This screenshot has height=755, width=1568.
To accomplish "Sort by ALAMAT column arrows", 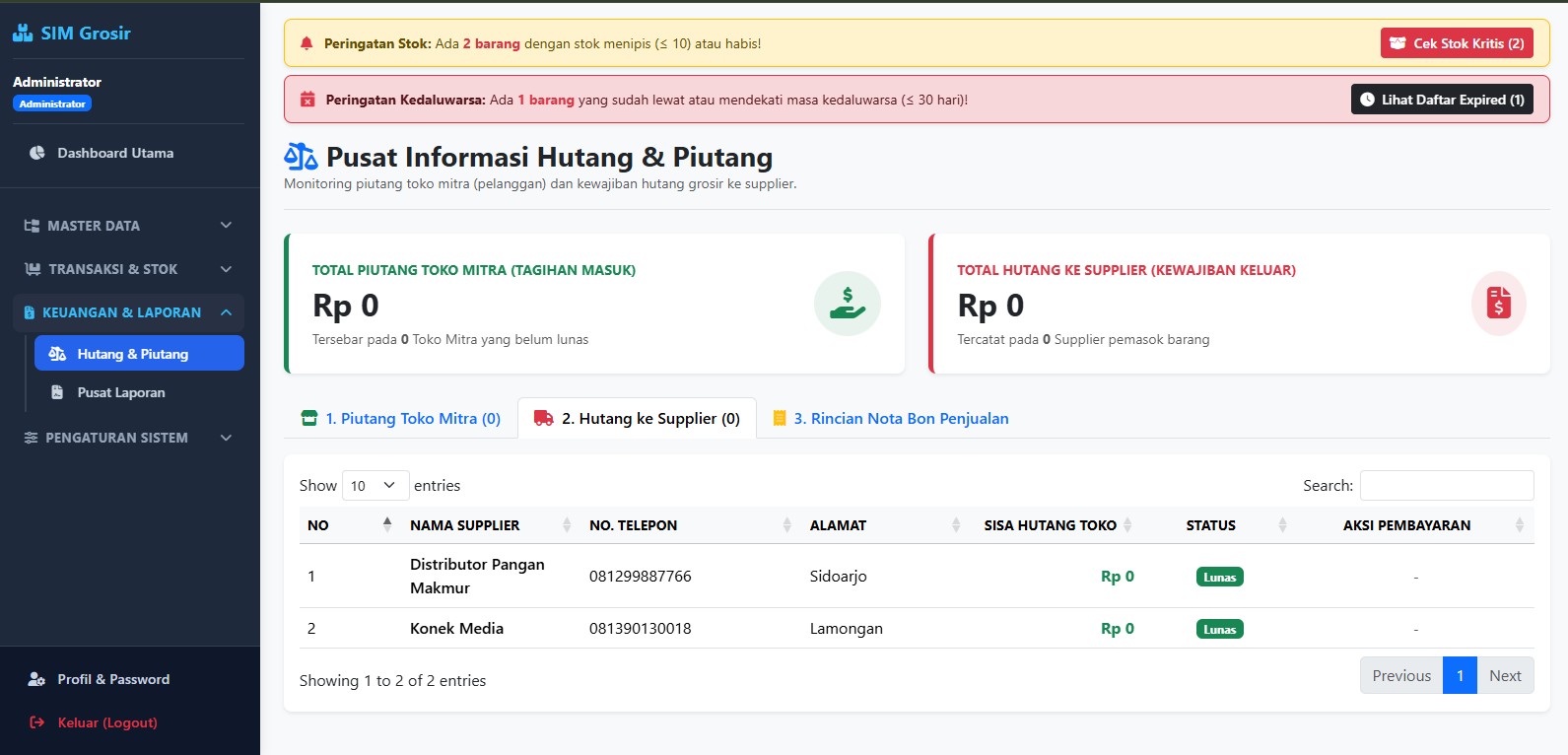I will (x=956, y=525).
